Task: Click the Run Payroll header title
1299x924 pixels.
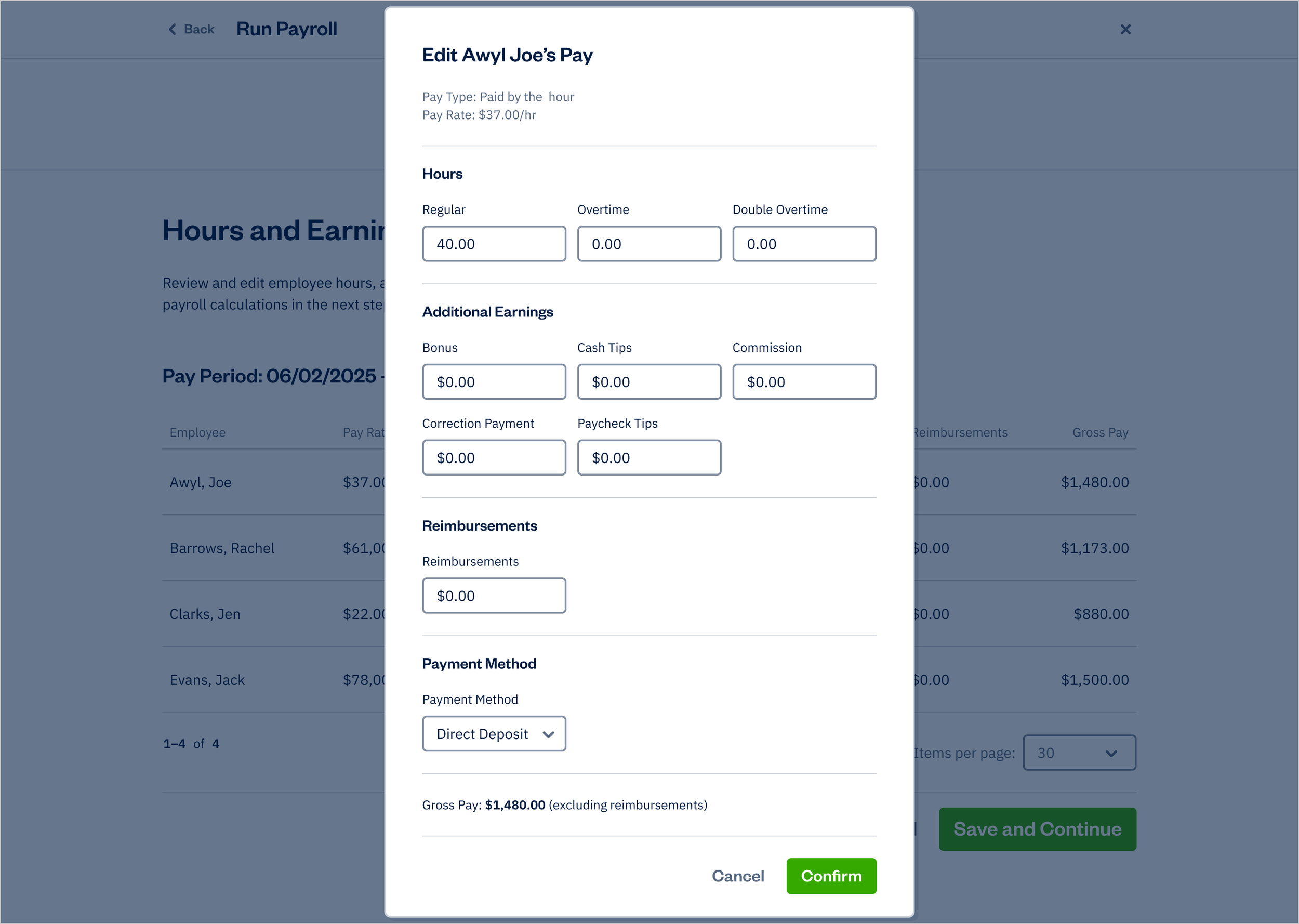Action: [287, 29]
